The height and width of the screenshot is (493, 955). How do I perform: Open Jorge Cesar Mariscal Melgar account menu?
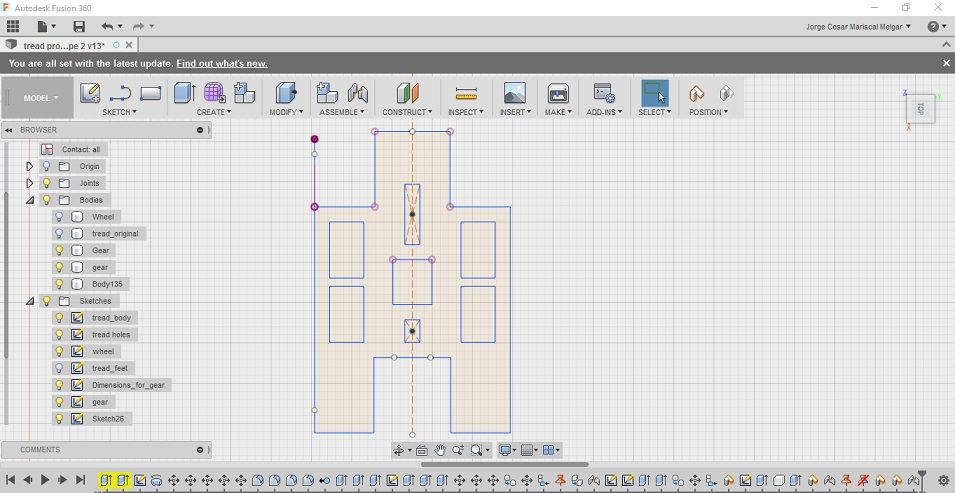[858, 27]
